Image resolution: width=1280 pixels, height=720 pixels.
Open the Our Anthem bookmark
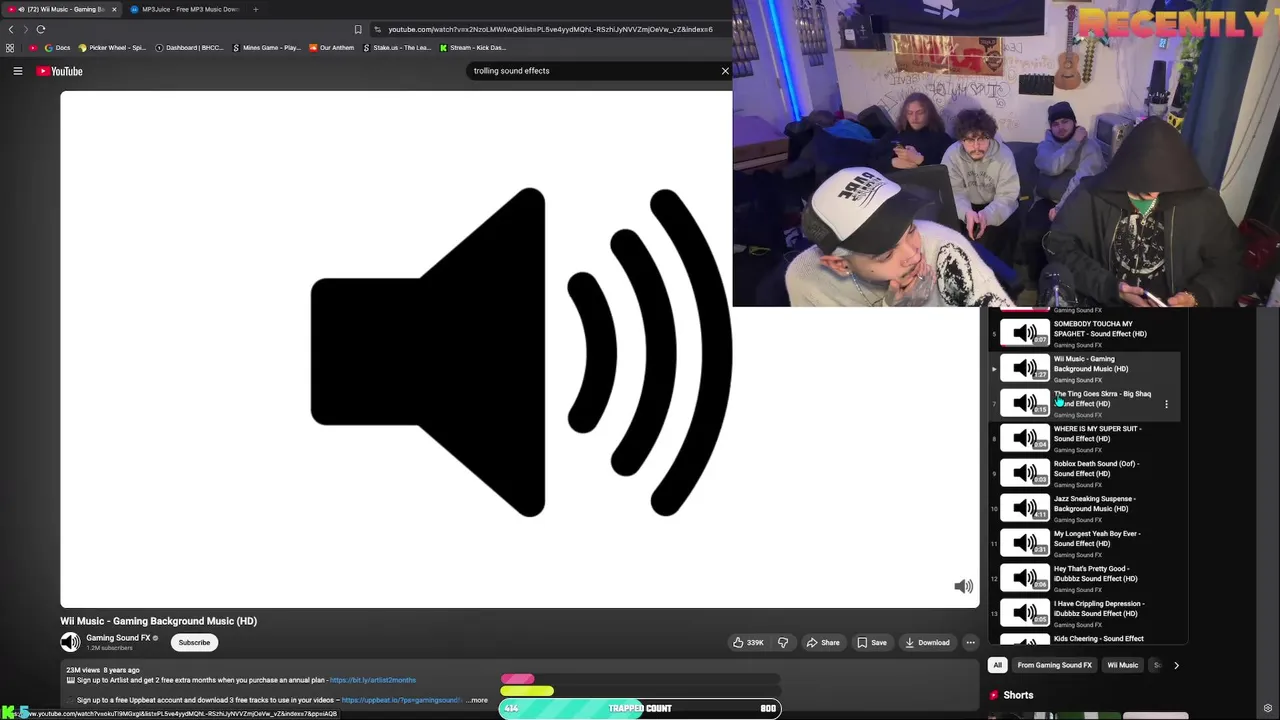point(331,48)
